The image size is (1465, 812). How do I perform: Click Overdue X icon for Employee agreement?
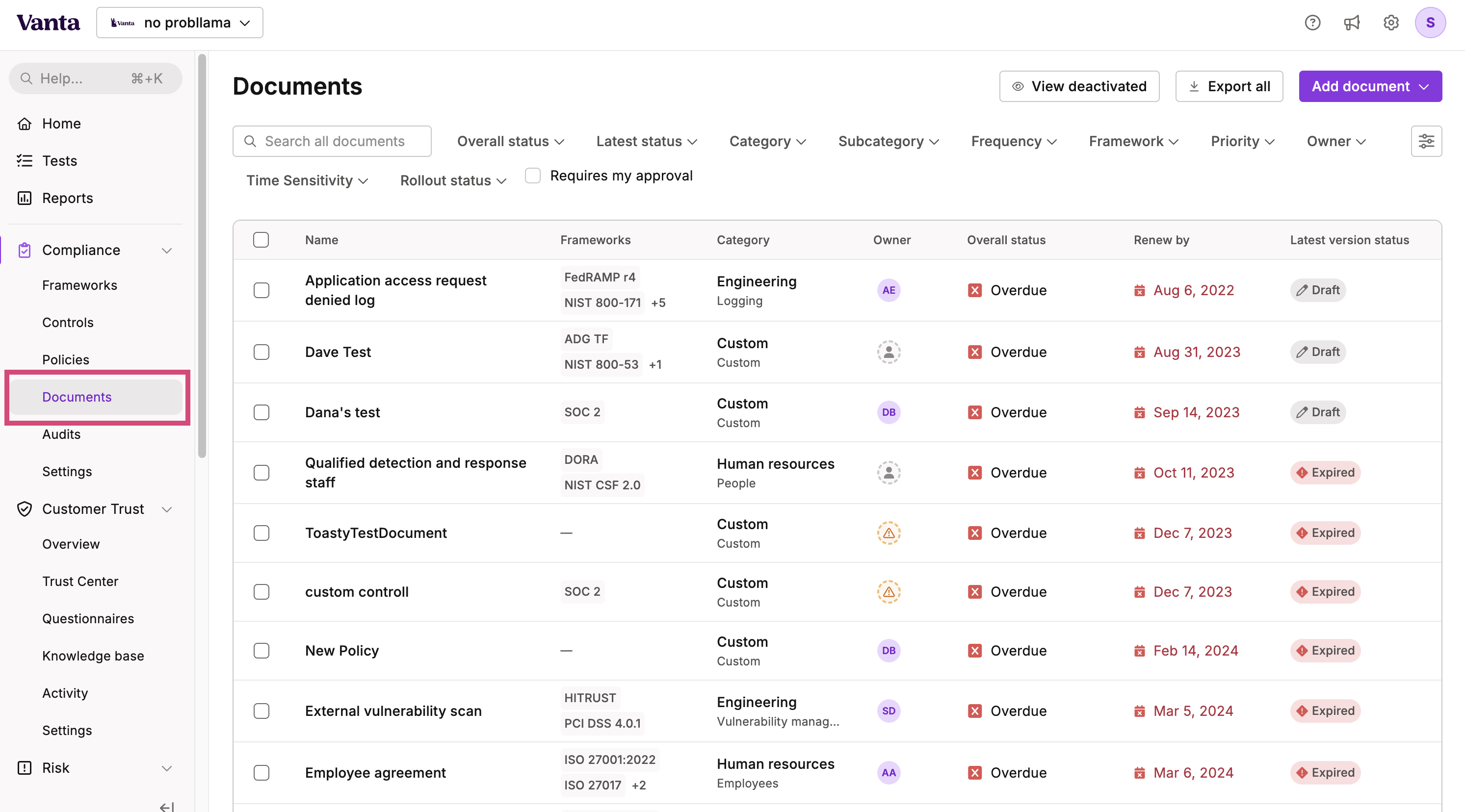point(975,773)
